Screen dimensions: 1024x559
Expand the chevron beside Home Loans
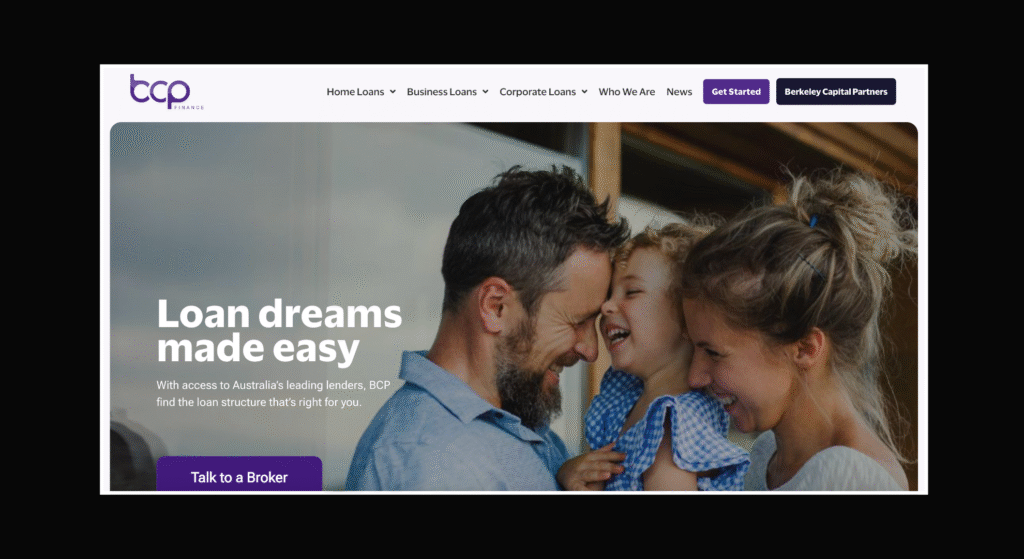click(x=392, y=92)
